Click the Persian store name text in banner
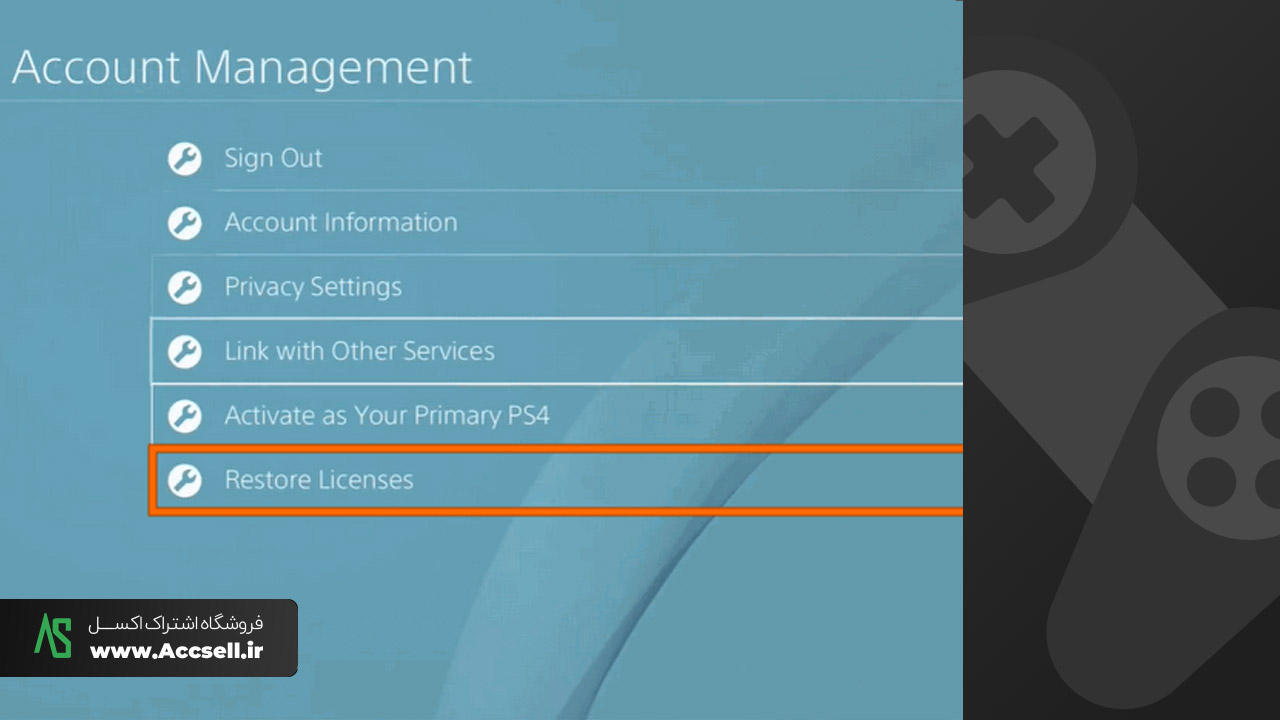 point(176,623)
